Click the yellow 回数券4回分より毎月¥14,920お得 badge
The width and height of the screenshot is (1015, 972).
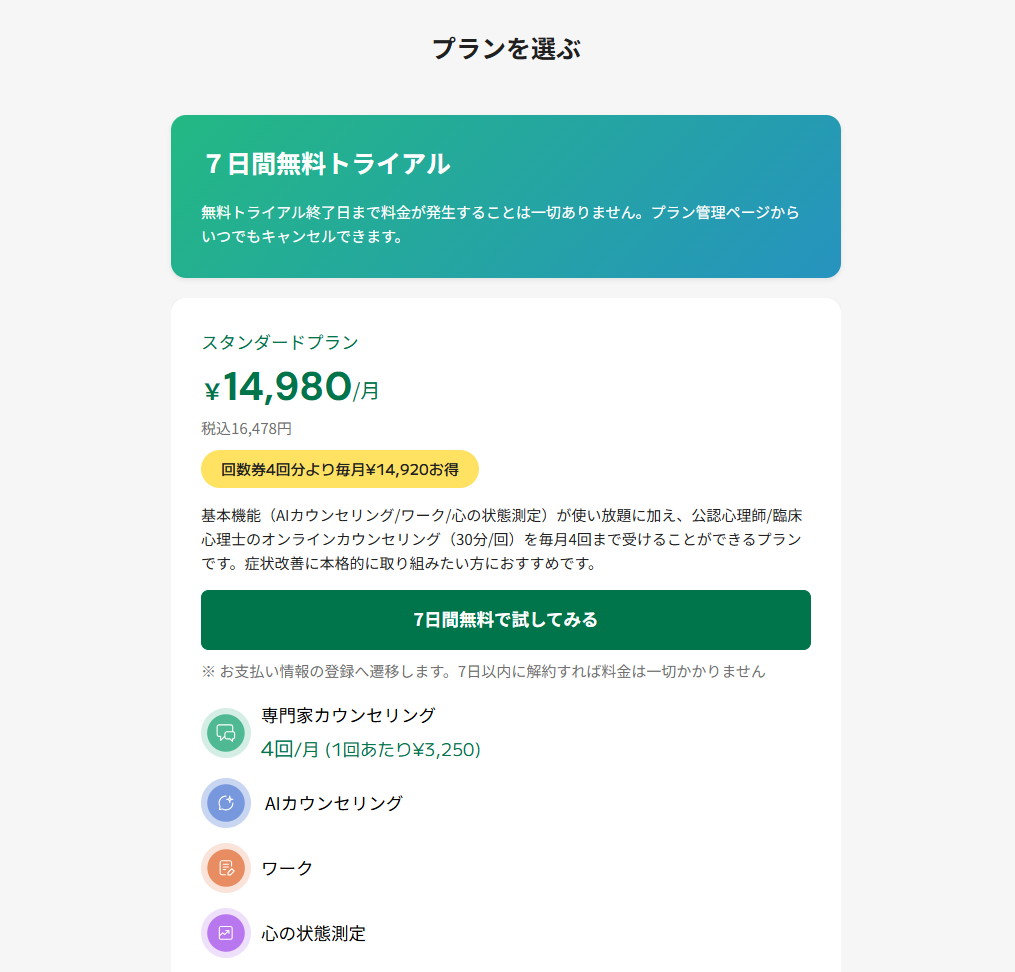point(340,469)
